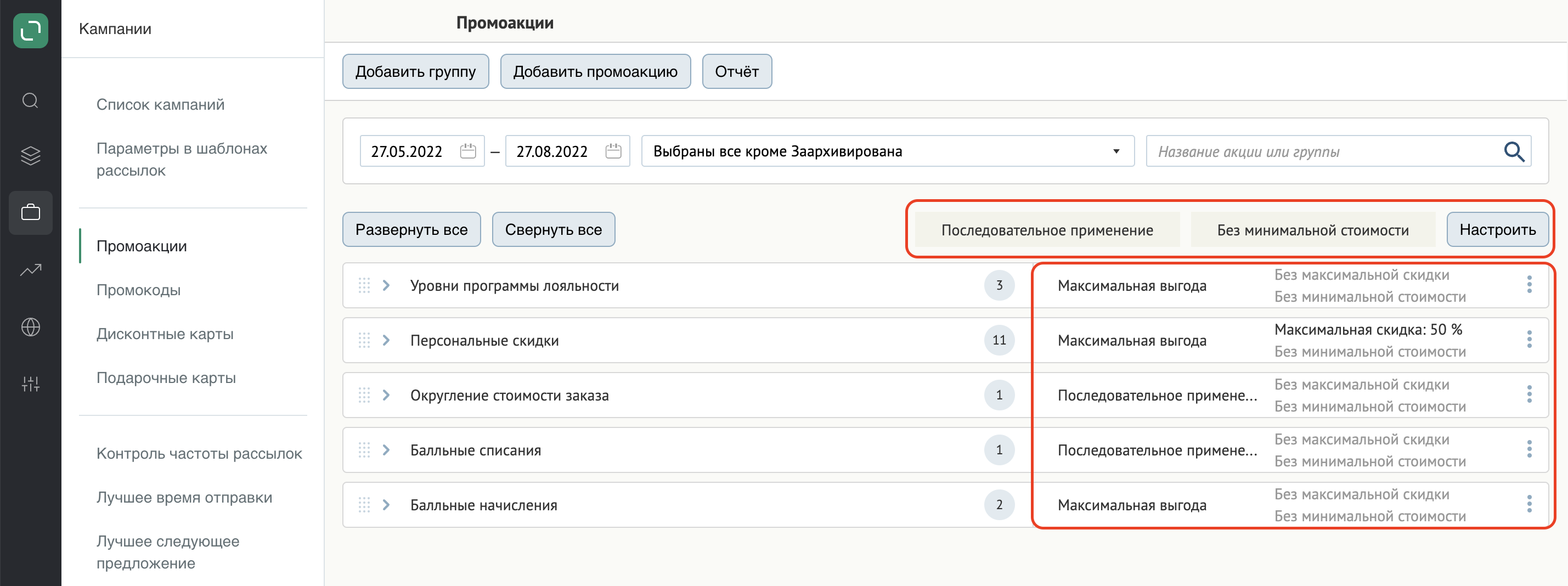Screen dimensions: 1568x586
Task: Select the briefcase campaigns icon
Action: pyautogui.click(x=30, y=212)
